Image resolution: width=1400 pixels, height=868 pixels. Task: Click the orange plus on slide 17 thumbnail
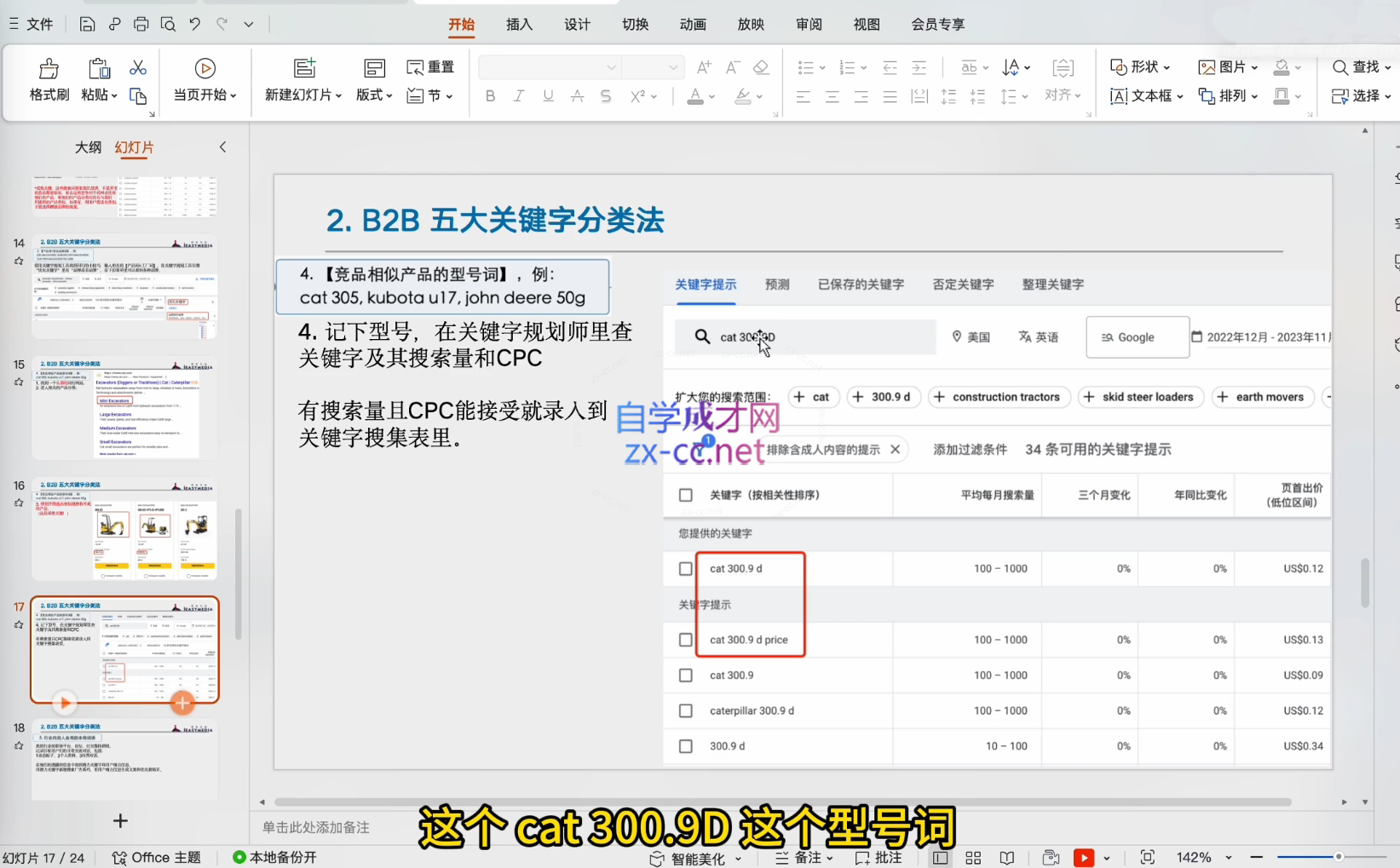pos(182,703)
